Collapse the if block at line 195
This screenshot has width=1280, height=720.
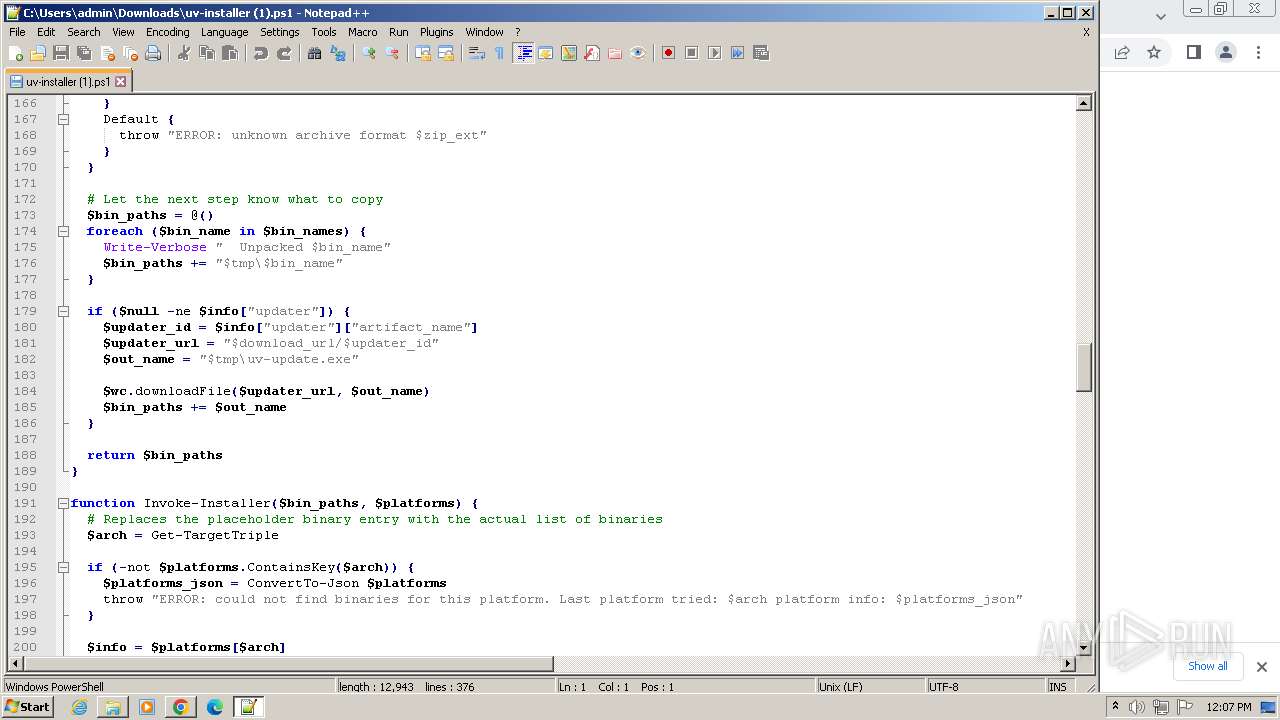[x=63, y=567]
